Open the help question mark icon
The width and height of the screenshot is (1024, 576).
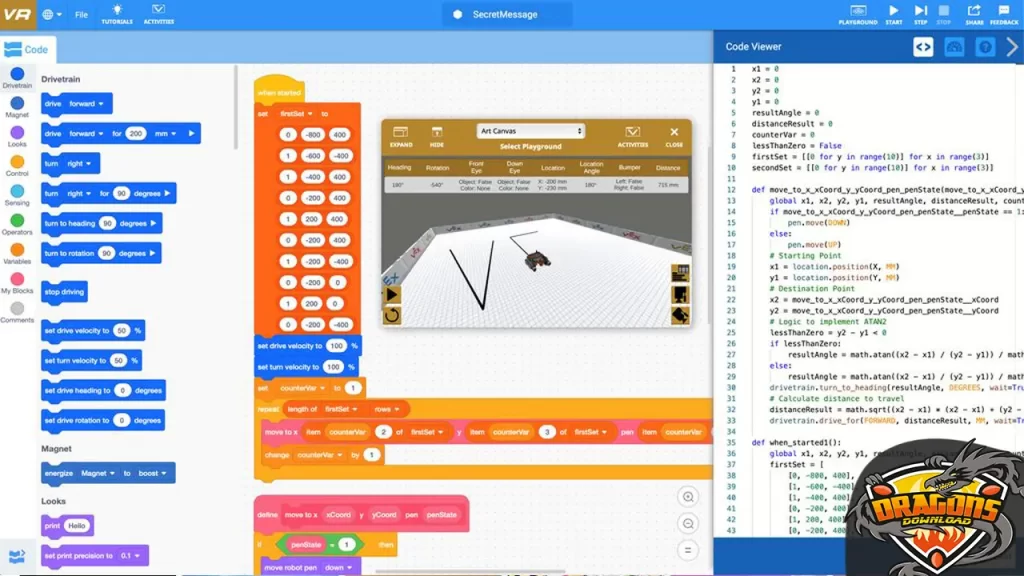pyautogui.click(x=985, y=47)
